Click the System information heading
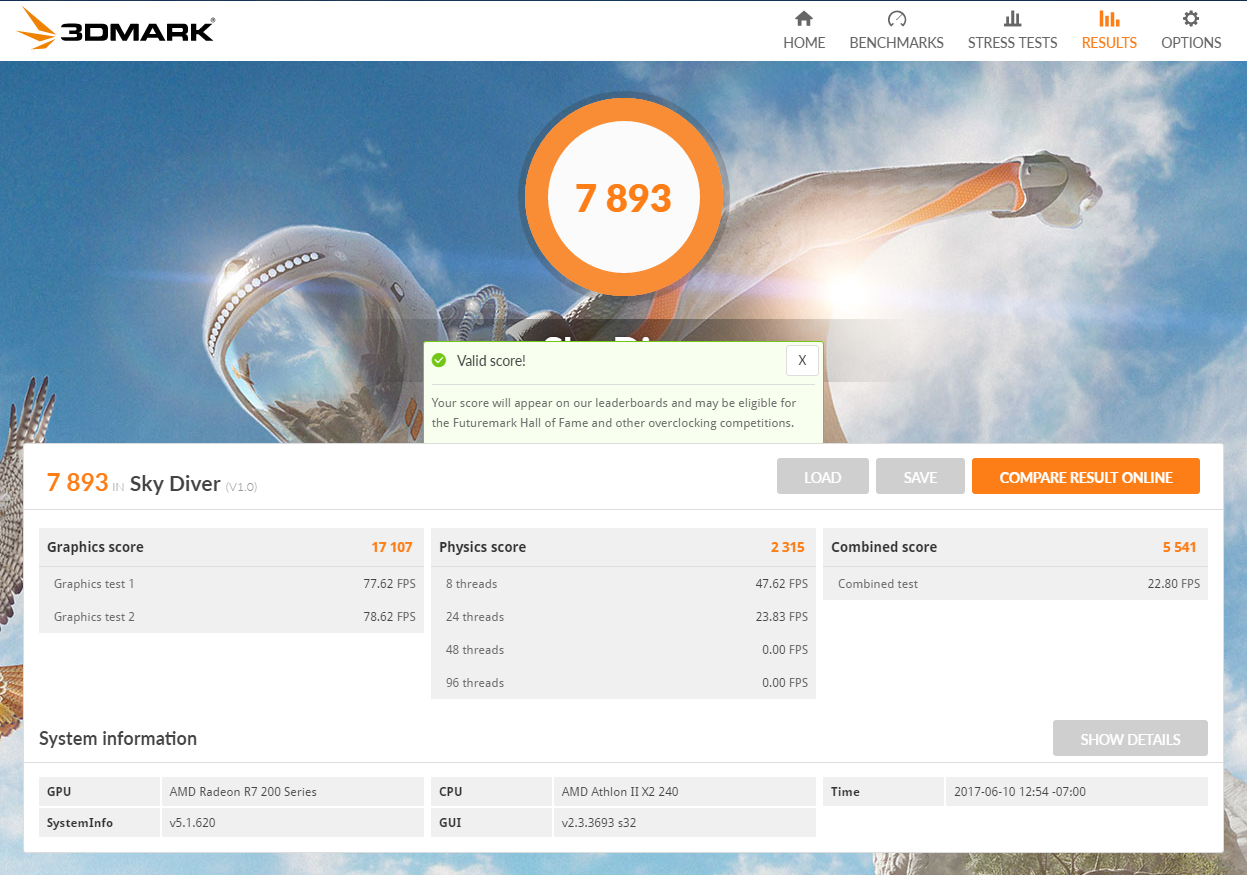 point(118,739)
